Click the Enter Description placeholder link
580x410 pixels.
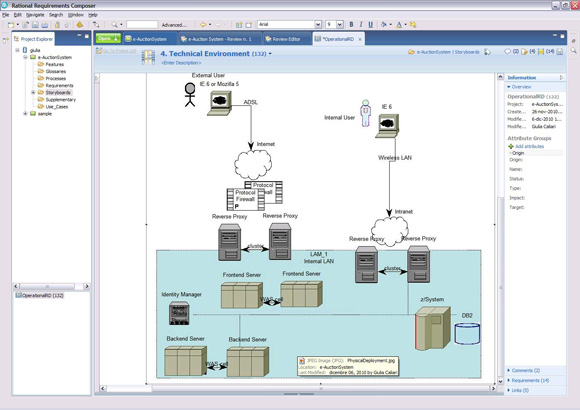click(181, 63)
